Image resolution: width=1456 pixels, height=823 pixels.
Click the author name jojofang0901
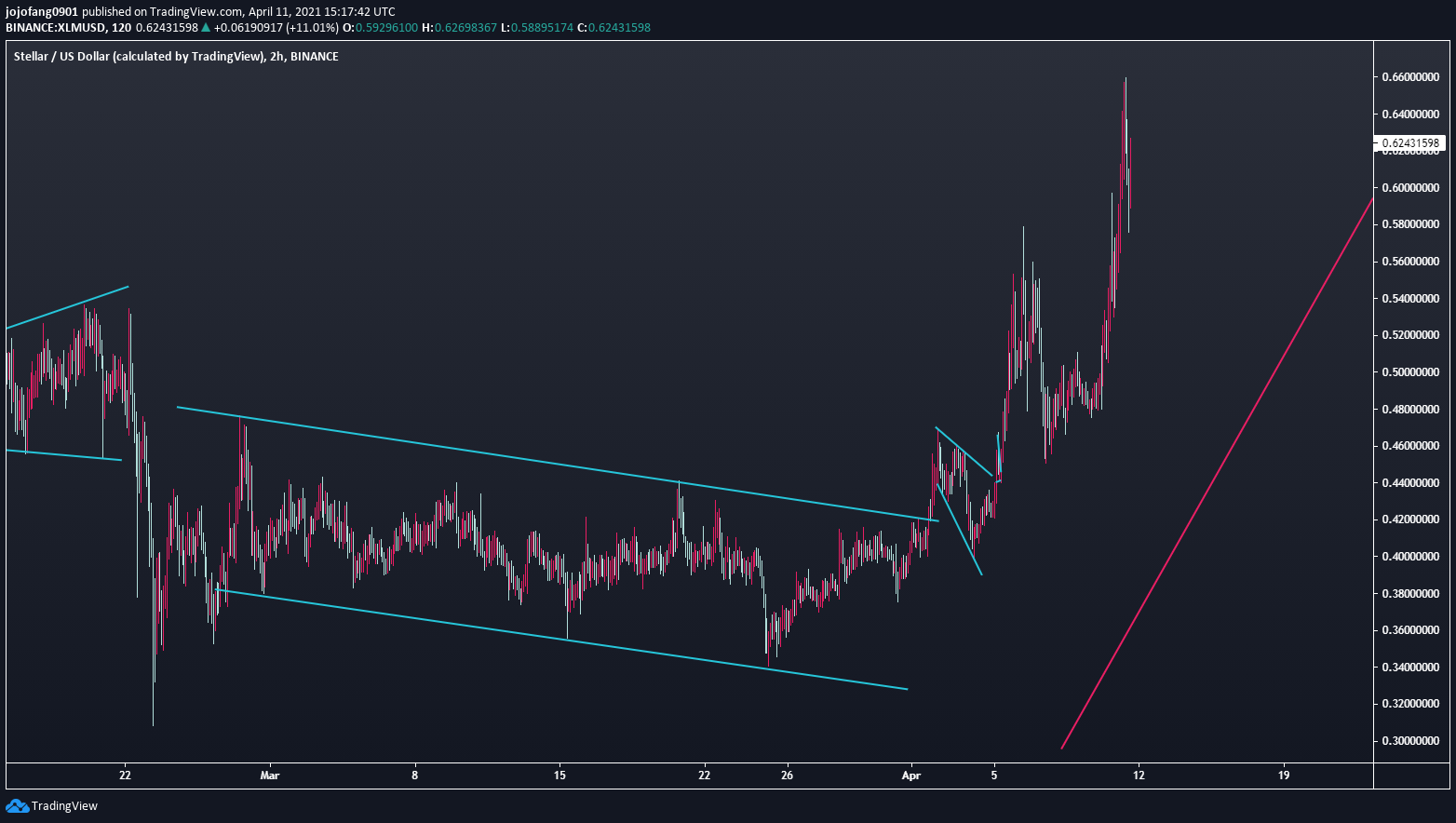tap(42, 12)
